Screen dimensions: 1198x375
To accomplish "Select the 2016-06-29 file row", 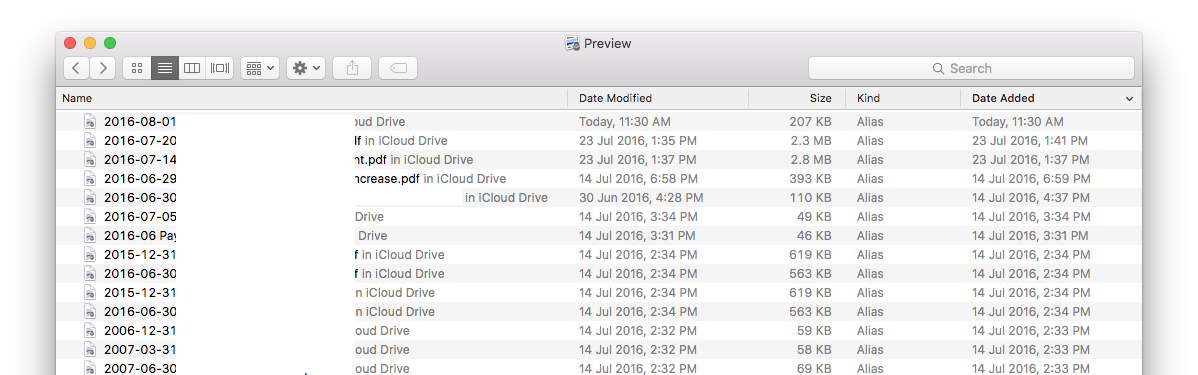I will (599, 179).
